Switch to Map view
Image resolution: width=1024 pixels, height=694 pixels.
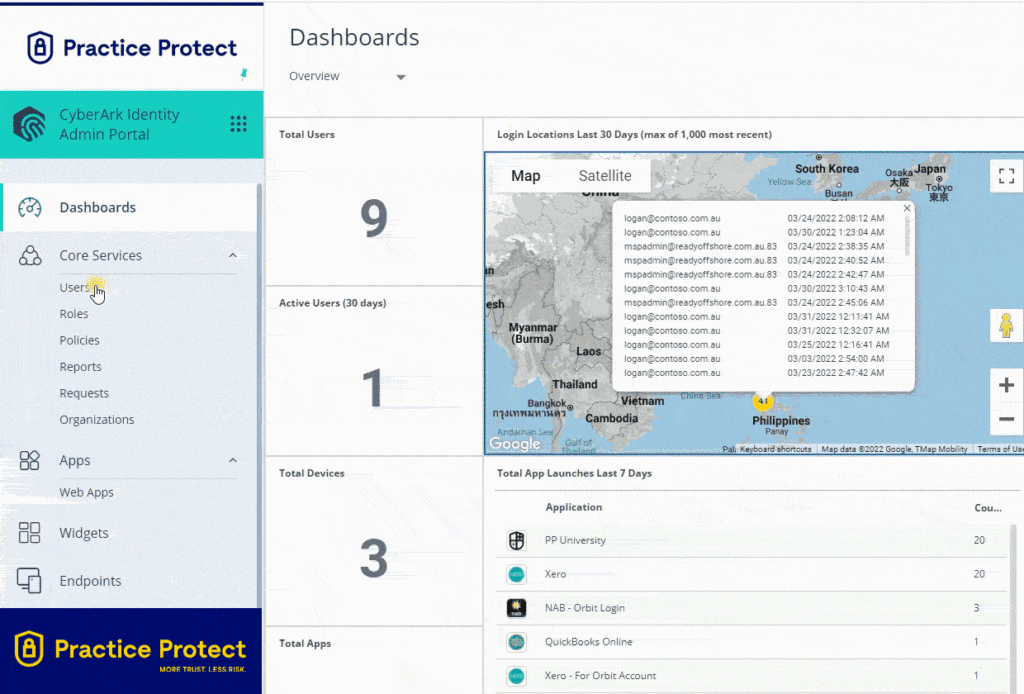(x=526, y=176)
